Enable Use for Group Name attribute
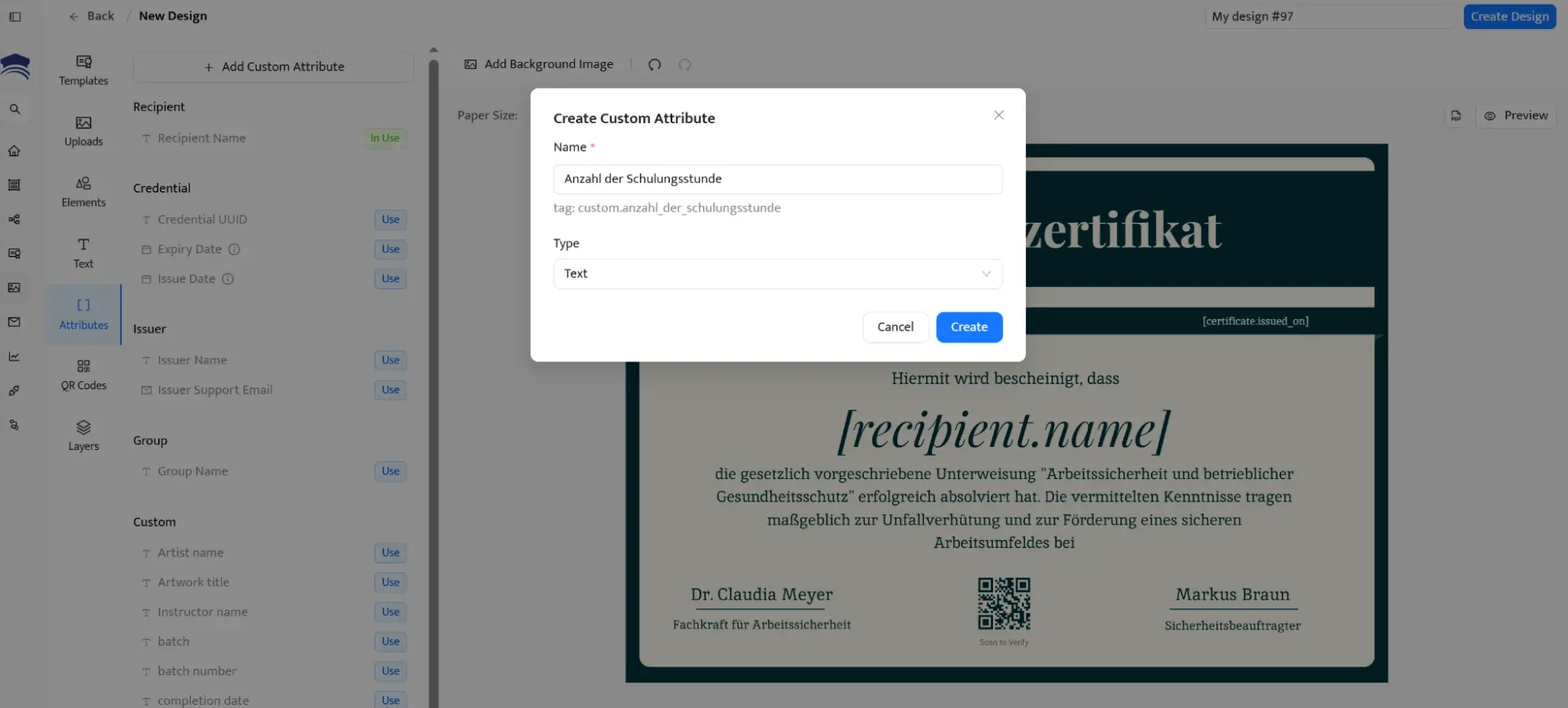Viewport: 1568px width, 708px height. (x=390, y=471)
